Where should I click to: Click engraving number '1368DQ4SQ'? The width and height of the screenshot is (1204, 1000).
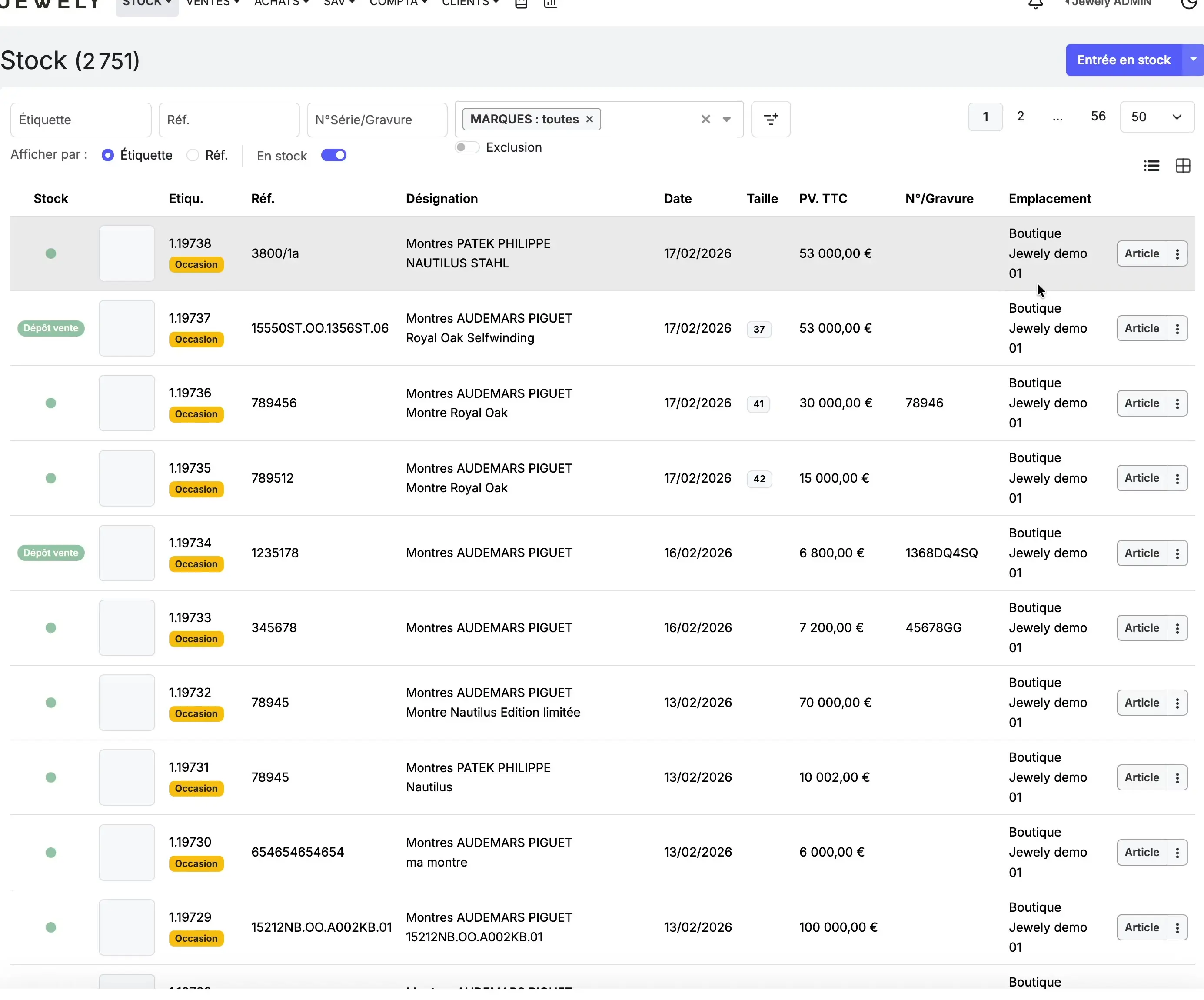(x=941, y=553)
